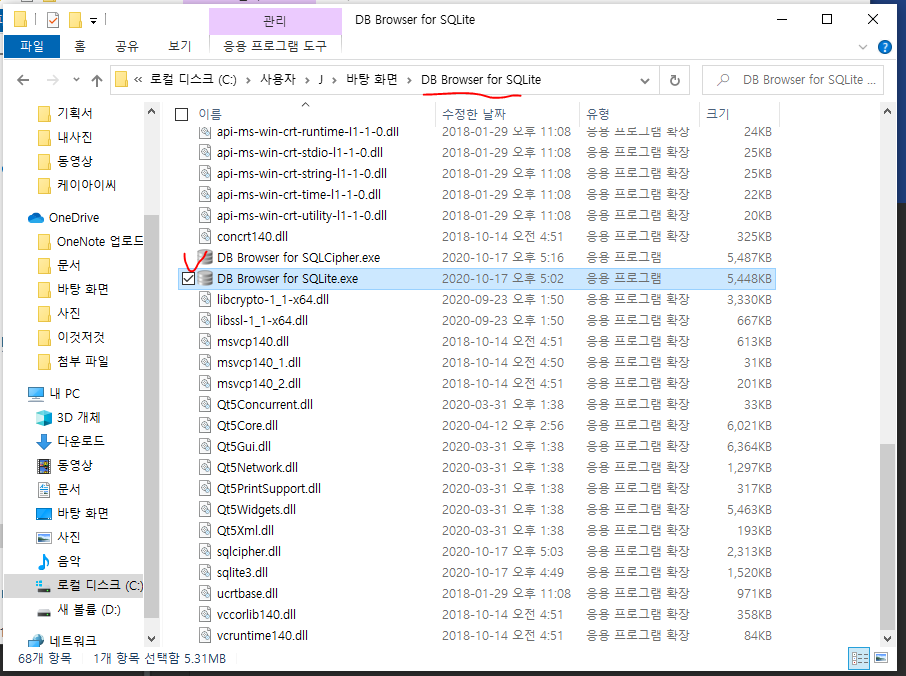Click the 3D 개체 icon in sidebar
Screen dimensions: 906x676
[44, 418]
